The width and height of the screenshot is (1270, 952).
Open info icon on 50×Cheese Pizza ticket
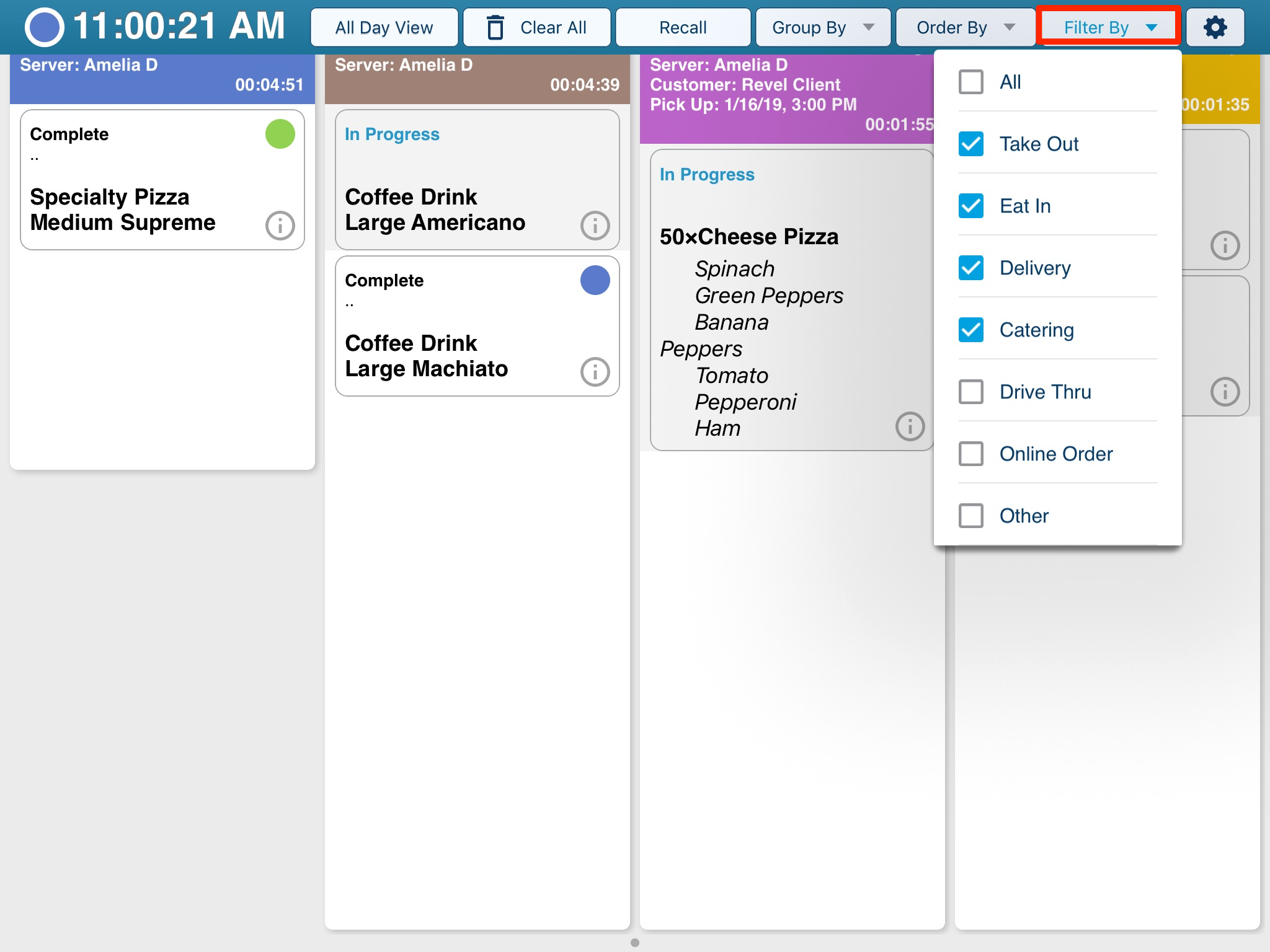(x=910, y=426)
